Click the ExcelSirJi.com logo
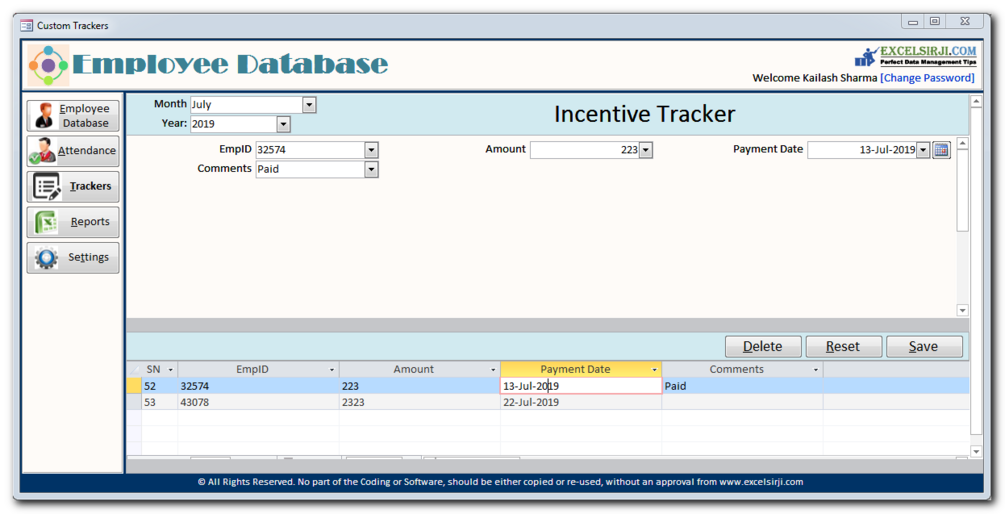 pos(915,56)
